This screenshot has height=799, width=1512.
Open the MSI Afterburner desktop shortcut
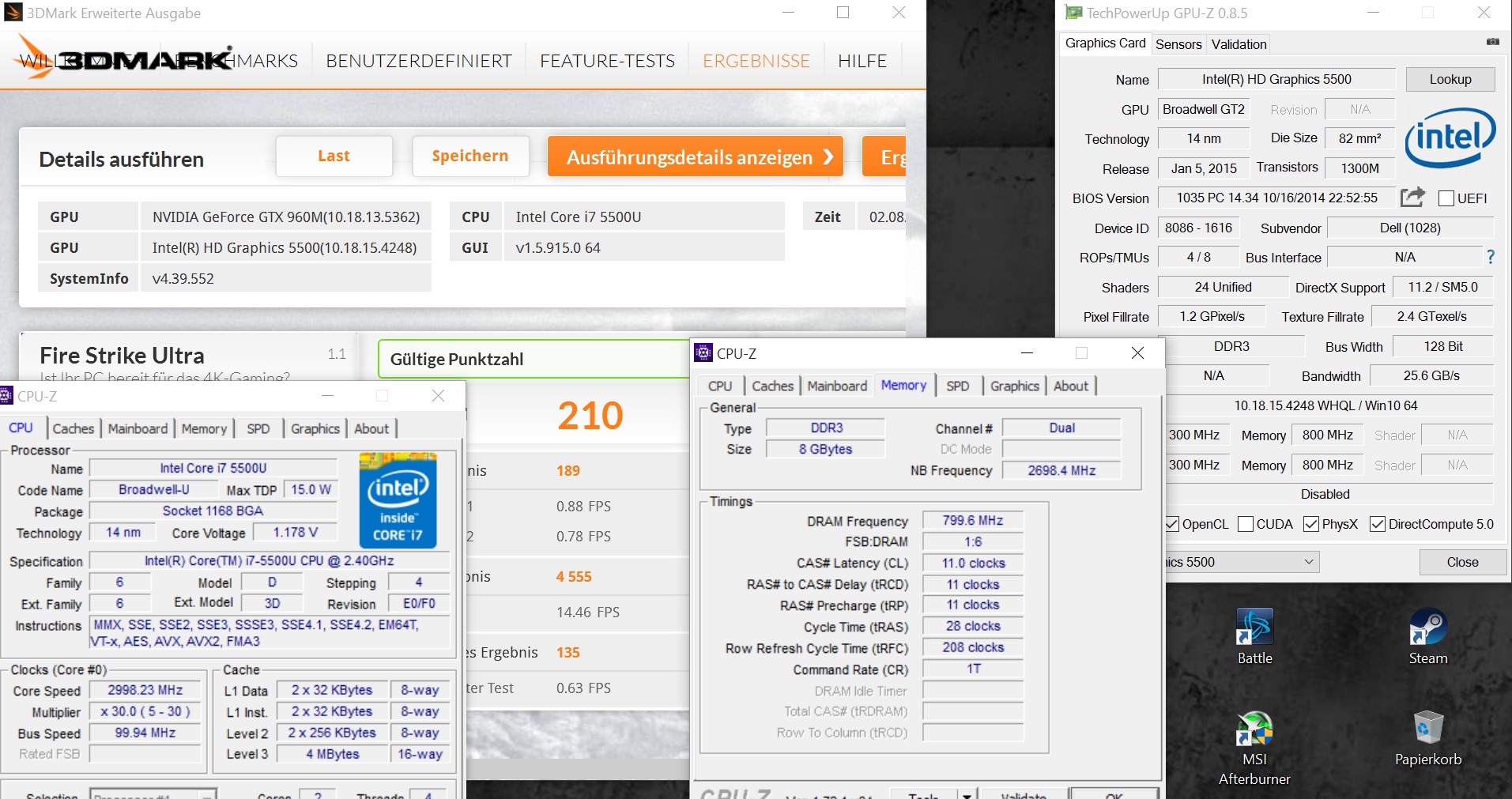pos(1254,748)
